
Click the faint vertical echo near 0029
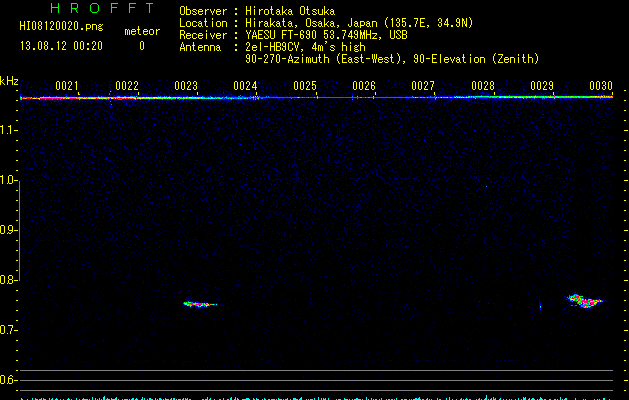point(540,306)
